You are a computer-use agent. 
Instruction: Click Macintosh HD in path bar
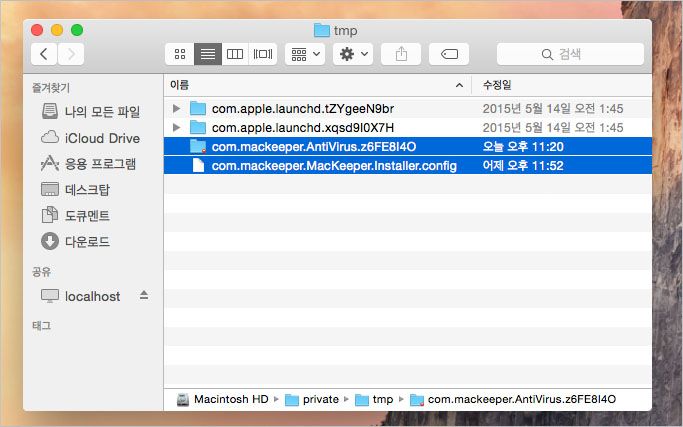point(223,399)
